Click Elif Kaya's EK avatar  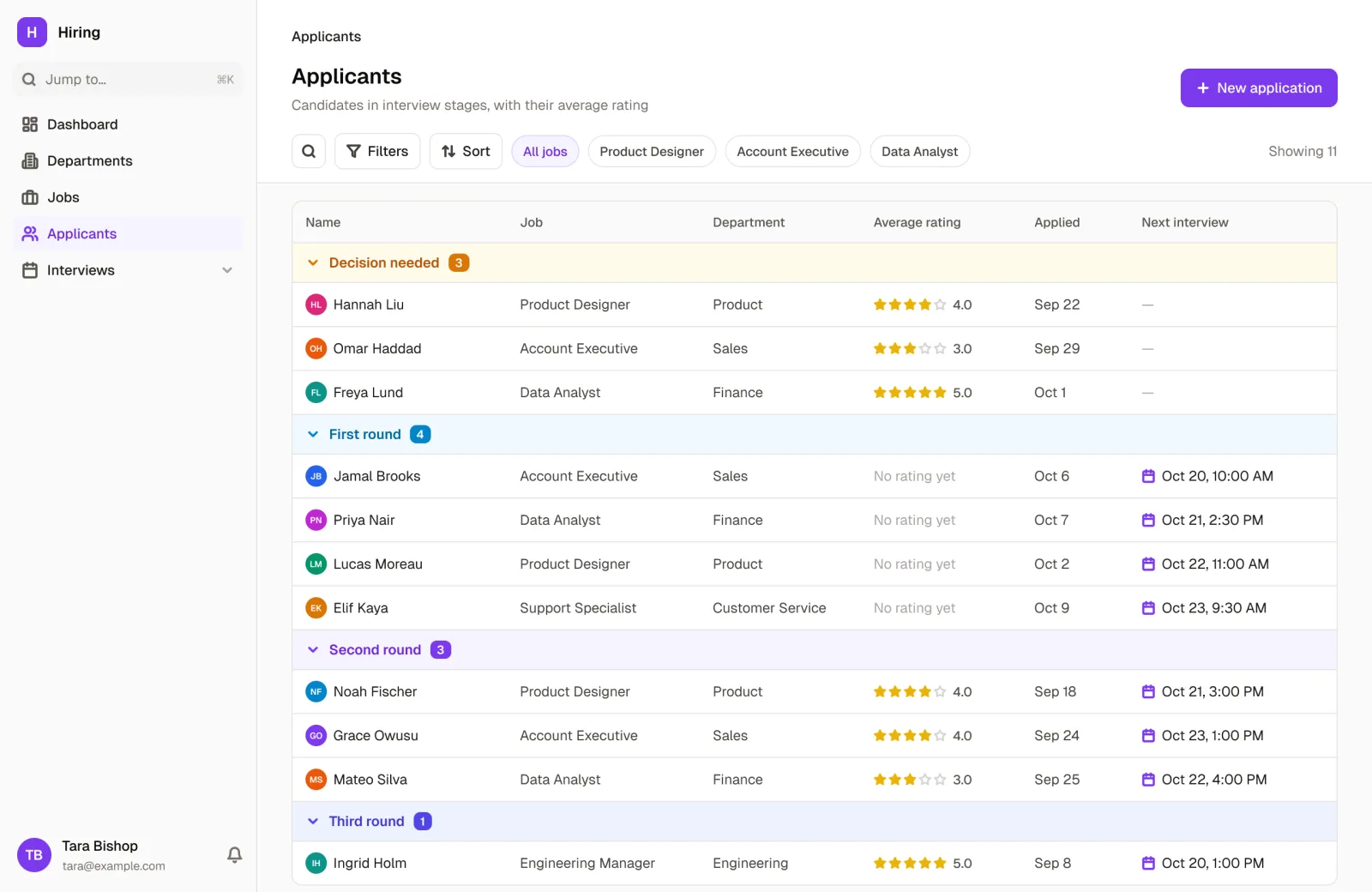tap(316, 608)
